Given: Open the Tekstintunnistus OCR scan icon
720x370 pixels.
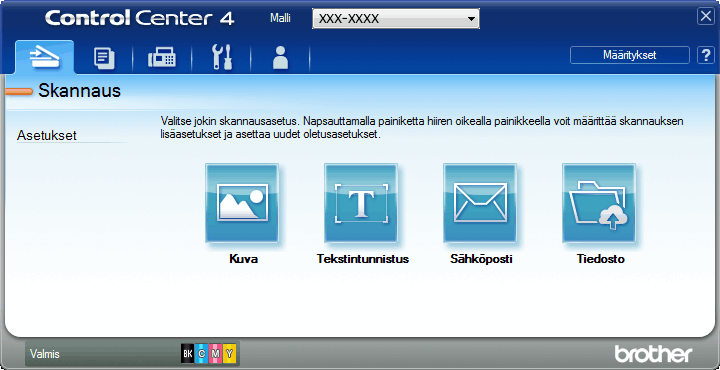Looking at the screenshot, I should tap(361, 203).
